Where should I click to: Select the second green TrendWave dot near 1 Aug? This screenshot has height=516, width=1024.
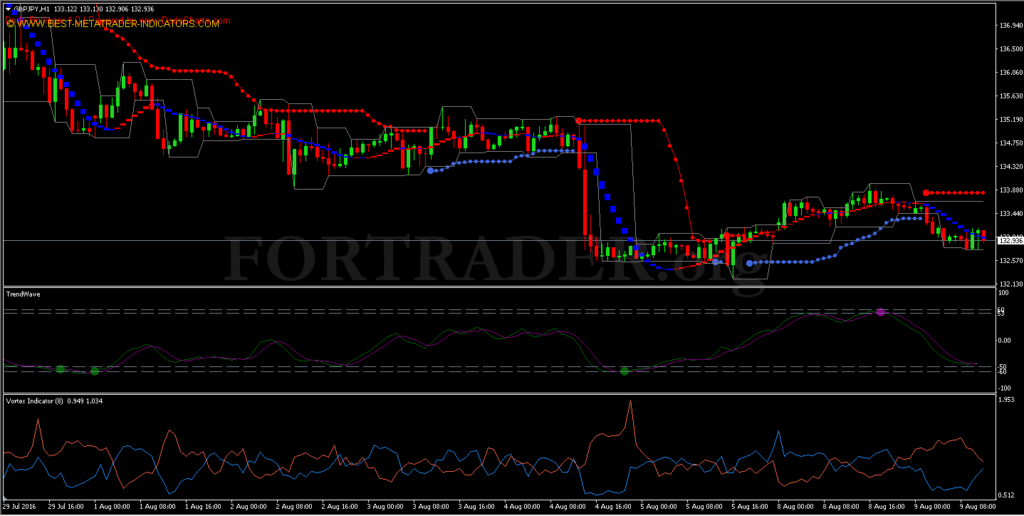coord(95,372)
